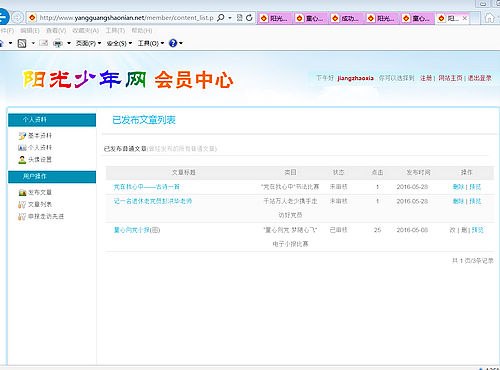The height and width of the screenshot is (370, 500).
Task: Click 预览 in the 党在我心中——古诗一首 row
Action: pos(475,187)
